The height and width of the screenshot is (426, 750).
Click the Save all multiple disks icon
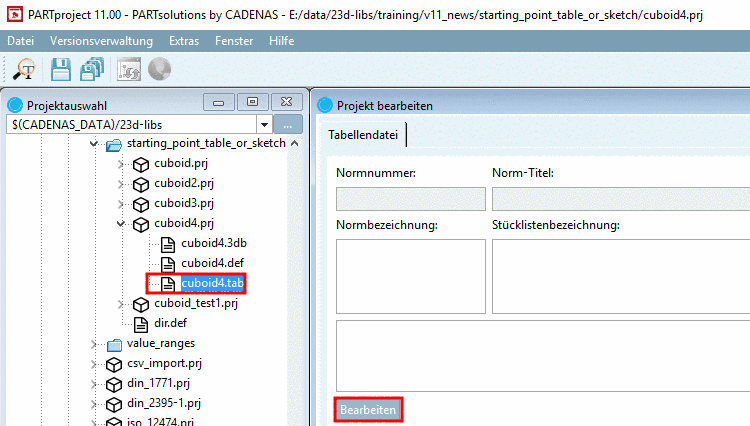tap(92, 69)
